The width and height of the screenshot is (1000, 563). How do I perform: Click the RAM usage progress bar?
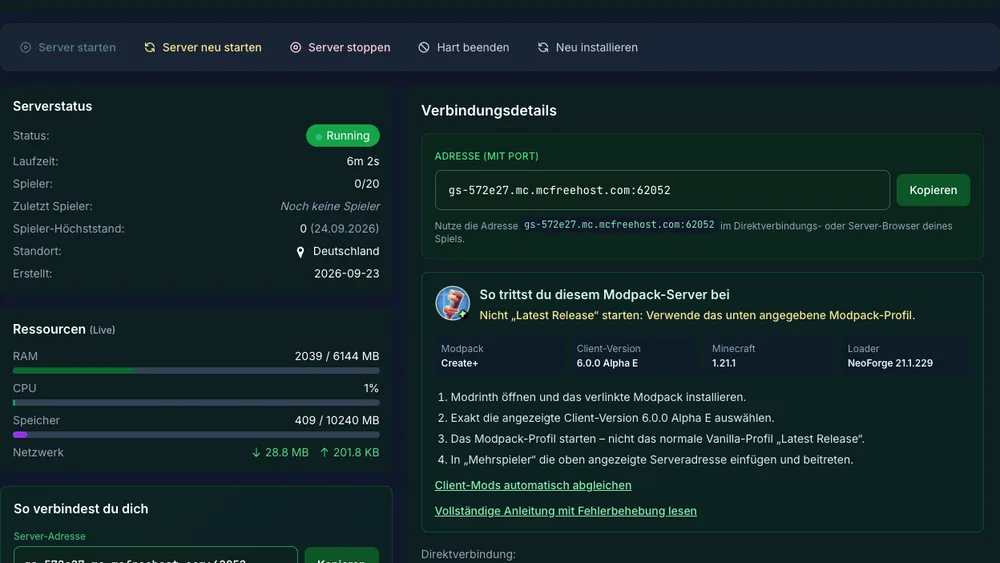(x=196, y=370)
